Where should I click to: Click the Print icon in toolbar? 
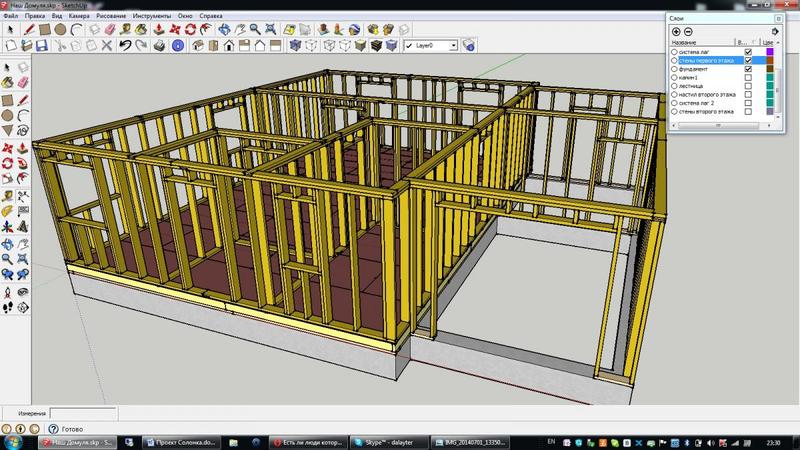[x=159, y=45]
